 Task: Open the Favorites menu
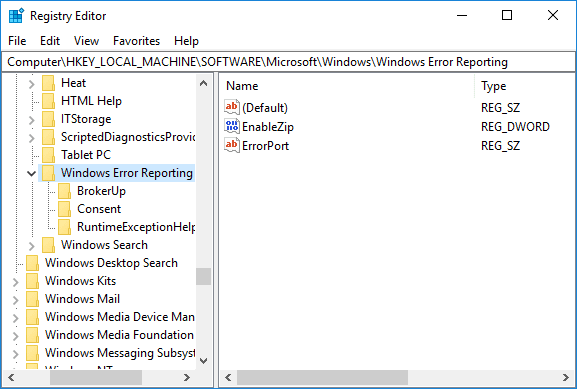click(x=137, y=41)
